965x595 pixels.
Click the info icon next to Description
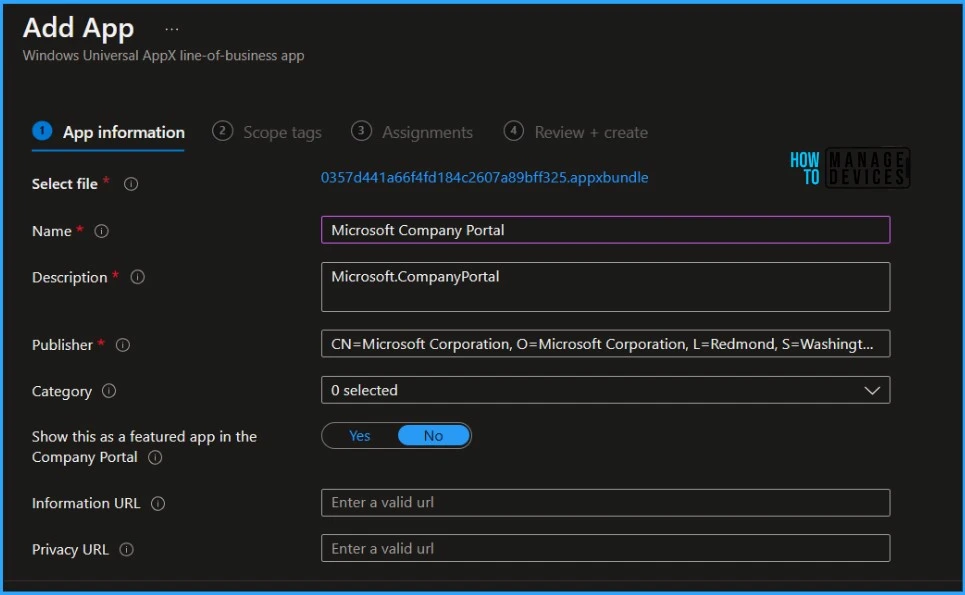pos(138,278)
